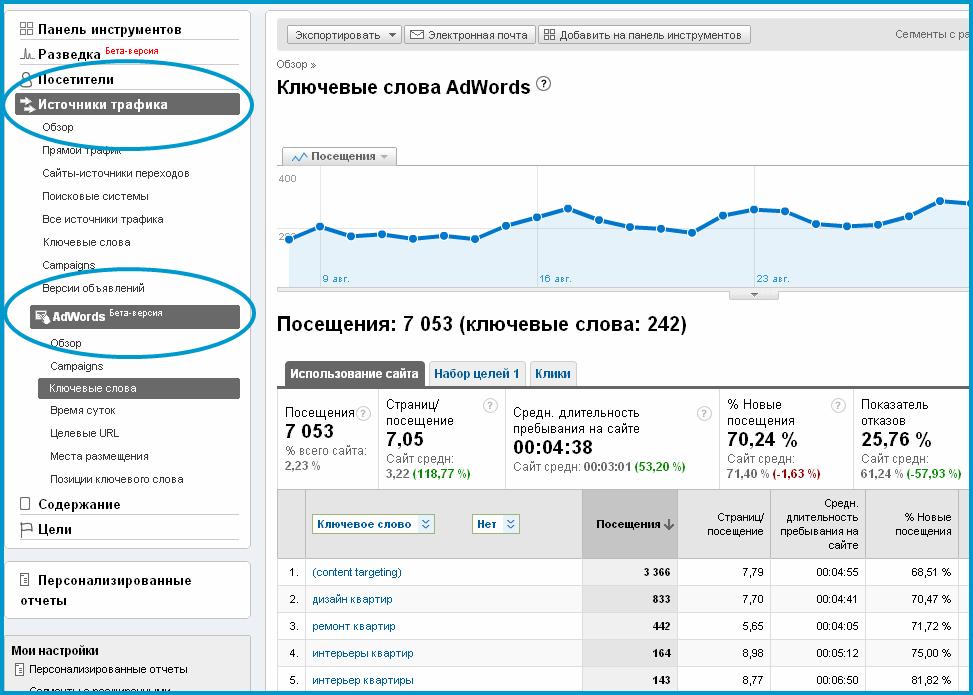973x695 pixels.
Task: Select Места размещения under AdWords
Action: point(99,456)
